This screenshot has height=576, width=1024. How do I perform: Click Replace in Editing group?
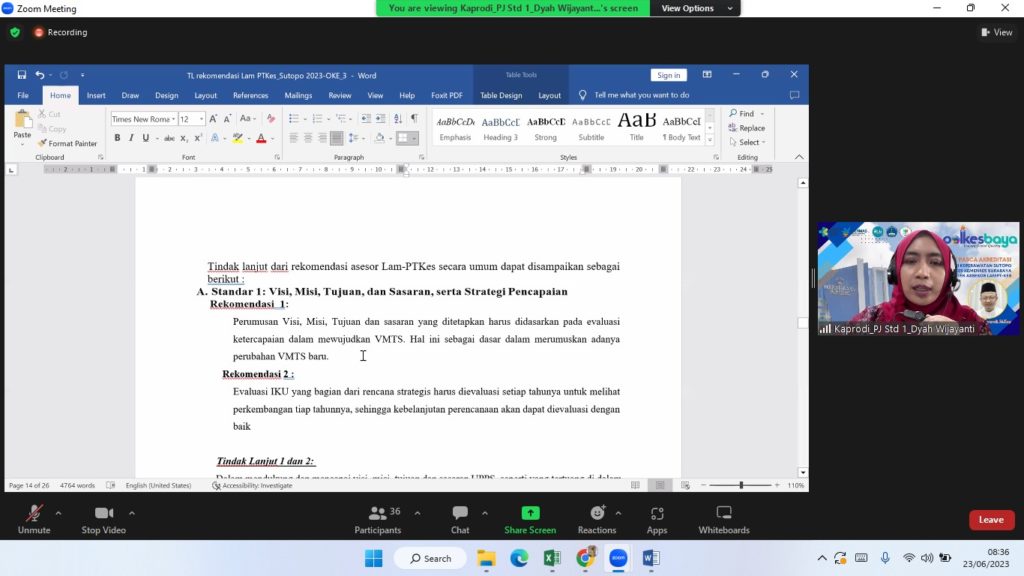click(746, 128)
